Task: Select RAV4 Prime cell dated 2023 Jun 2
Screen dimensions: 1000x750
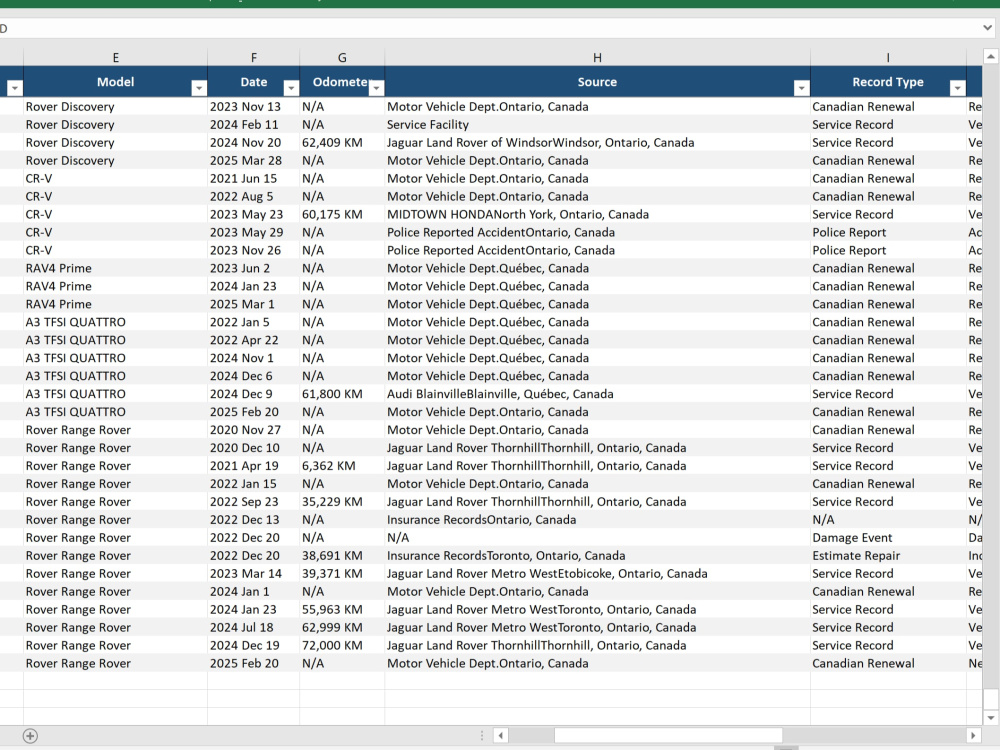Action: 115,268
